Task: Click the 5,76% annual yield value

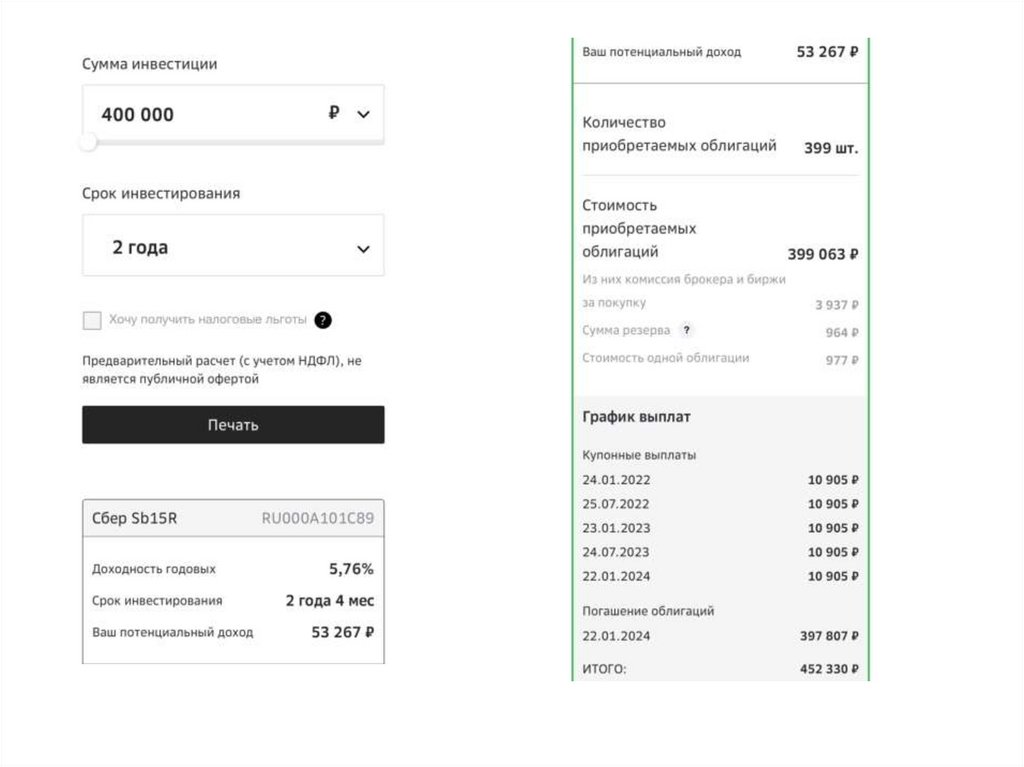Action: [351, 569]
